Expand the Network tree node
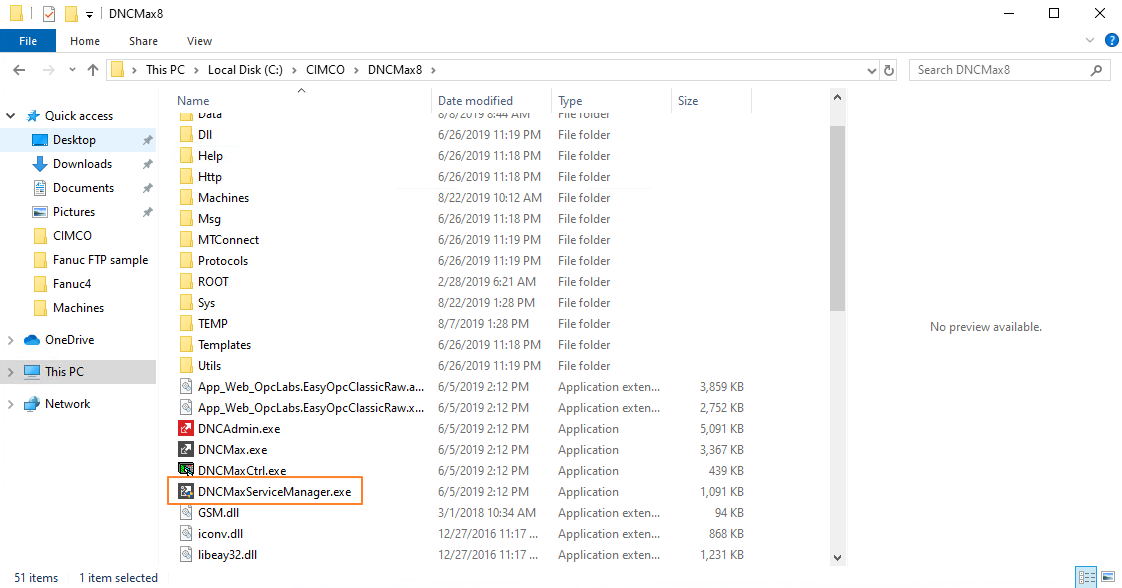Image resolution: width=1122 pixels, height=588 pixels. coord(11,404)
